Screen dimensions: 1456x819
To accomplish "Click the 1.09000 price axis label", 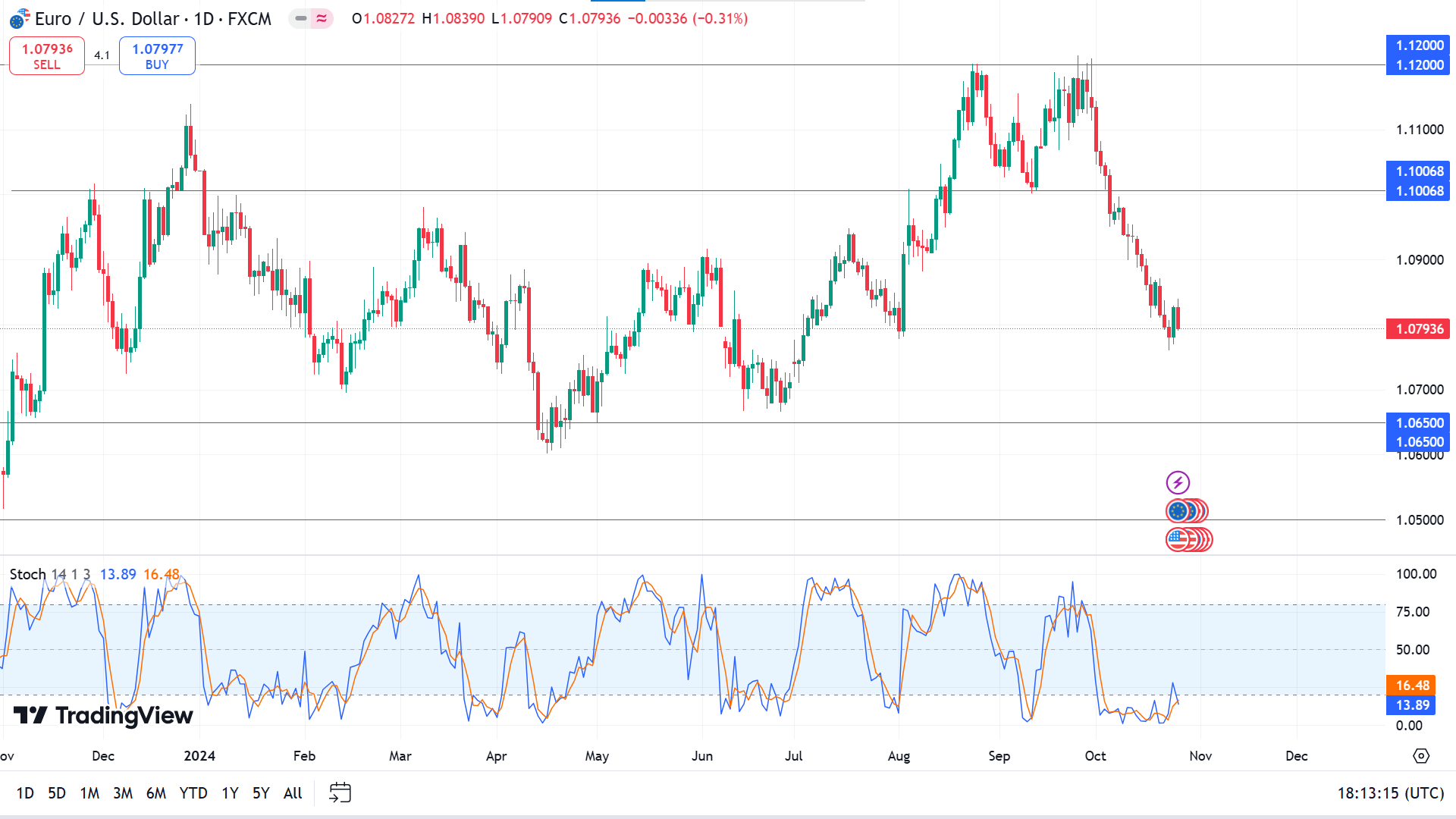I will pyautogui.click(x=1420, y=260).
